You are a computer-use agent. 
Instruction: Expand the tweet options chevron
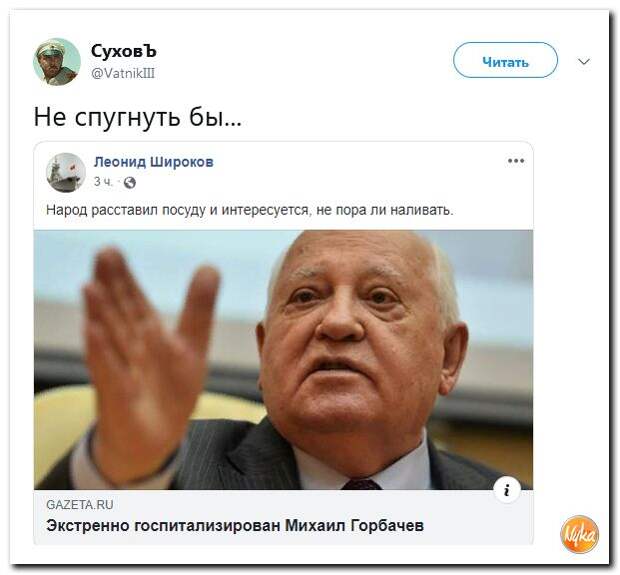click(x=584, y=61)
